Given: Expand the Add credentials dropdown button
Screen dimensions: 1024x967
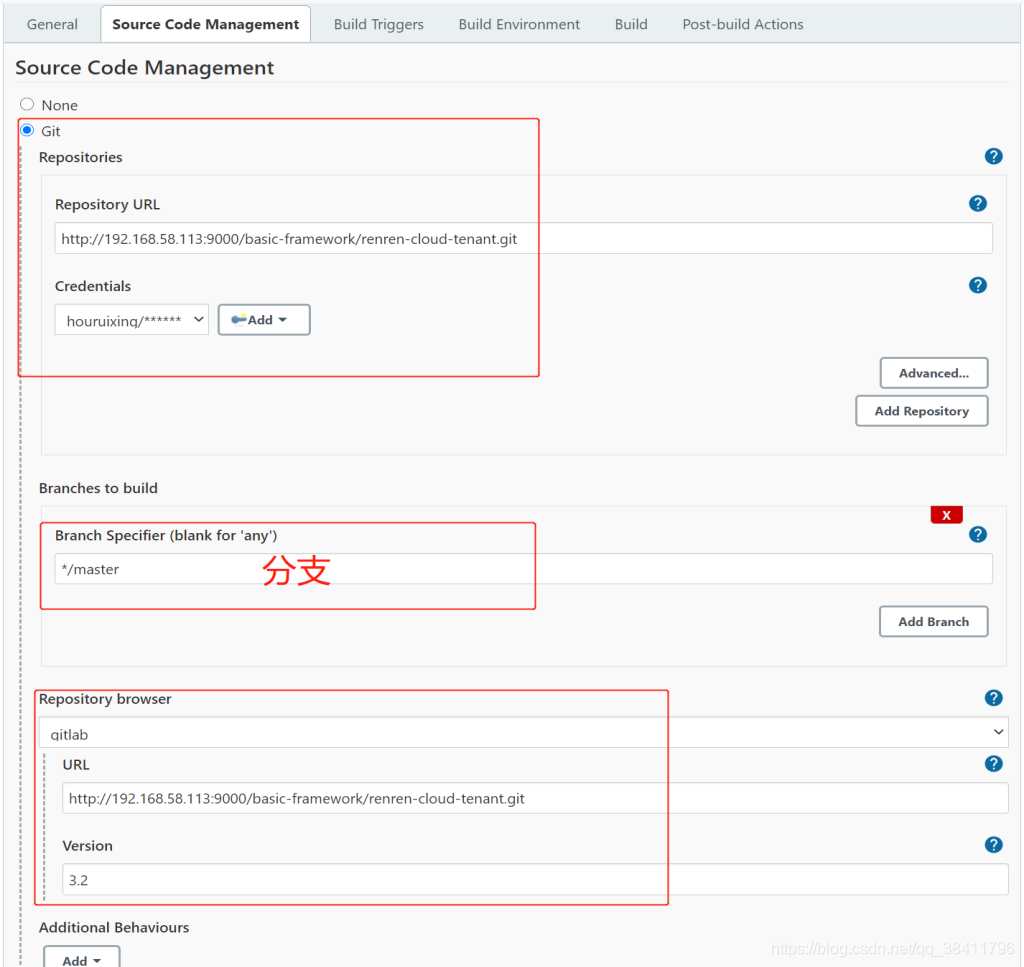Looking at the screenshot, I should tap(264, 320).
